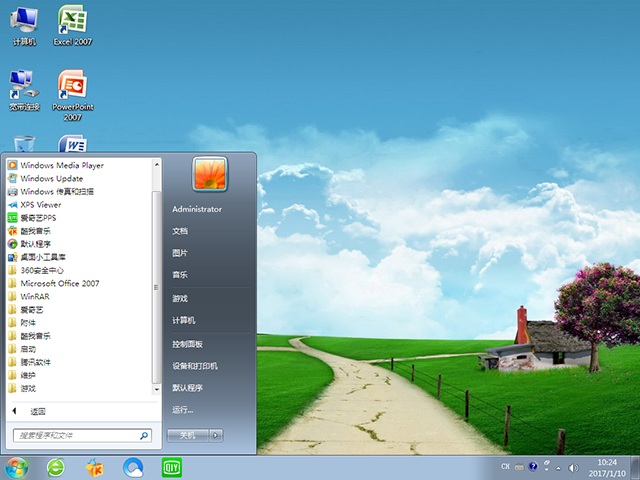Viewport: 640px width, 480px height.
Task: Click the CH input language indicator
Action: click(x=505, y=467)
